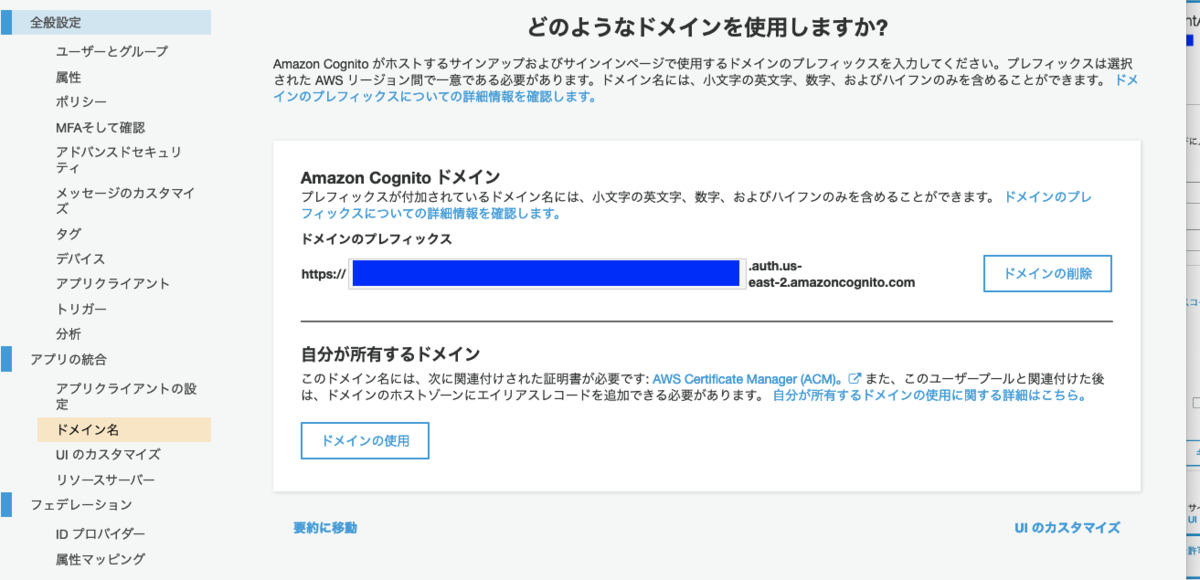Open デバイス settings

coord(81,259)
